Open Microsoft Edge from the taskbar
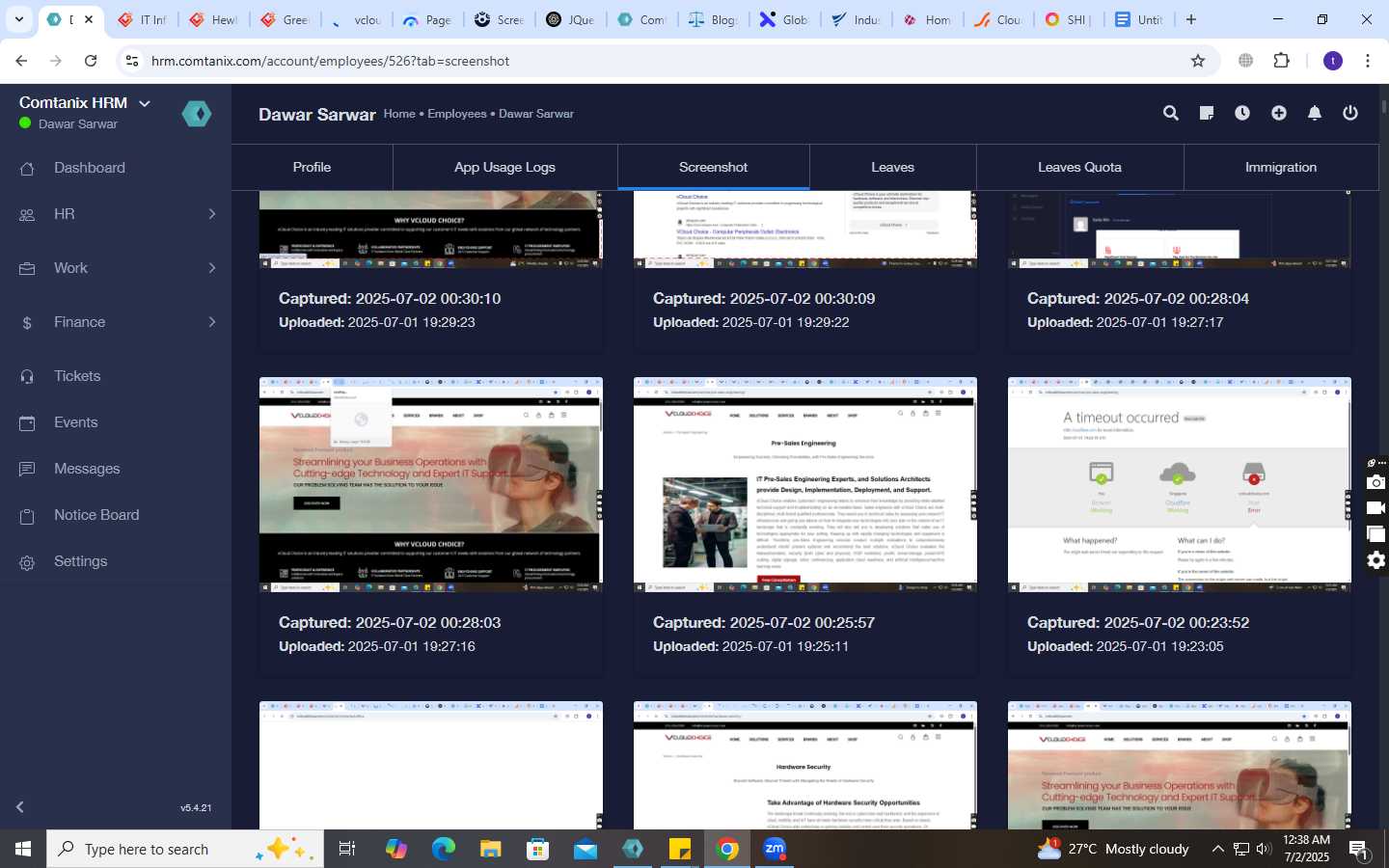Screen dimensions: 1389x868 pyautogui.click(x=444, y=849)
